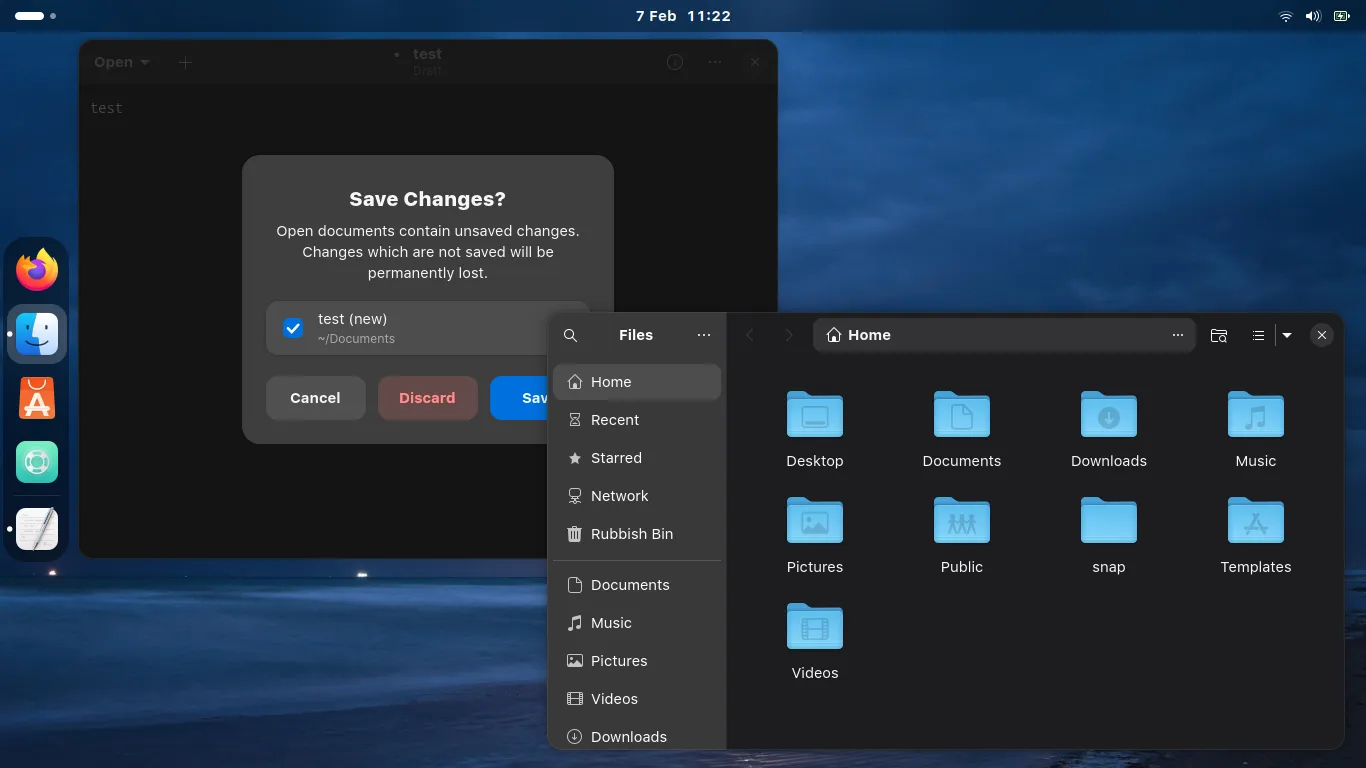Open App Center from the dock

36,397
